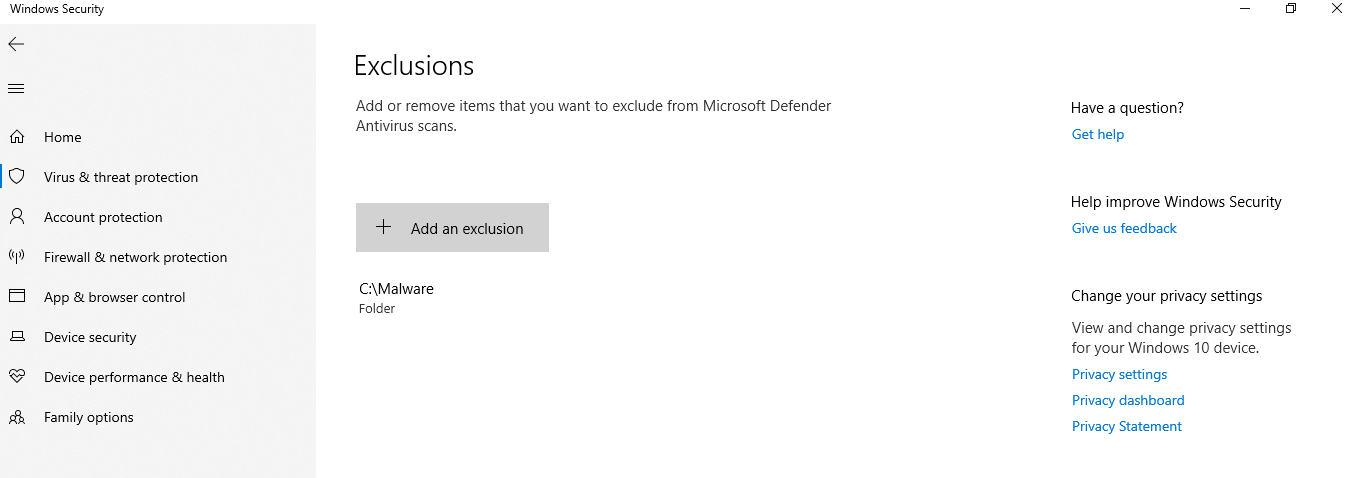Click the Virus & threat protection shield icon
This screenshot has height=478, width=1360.
16,177
